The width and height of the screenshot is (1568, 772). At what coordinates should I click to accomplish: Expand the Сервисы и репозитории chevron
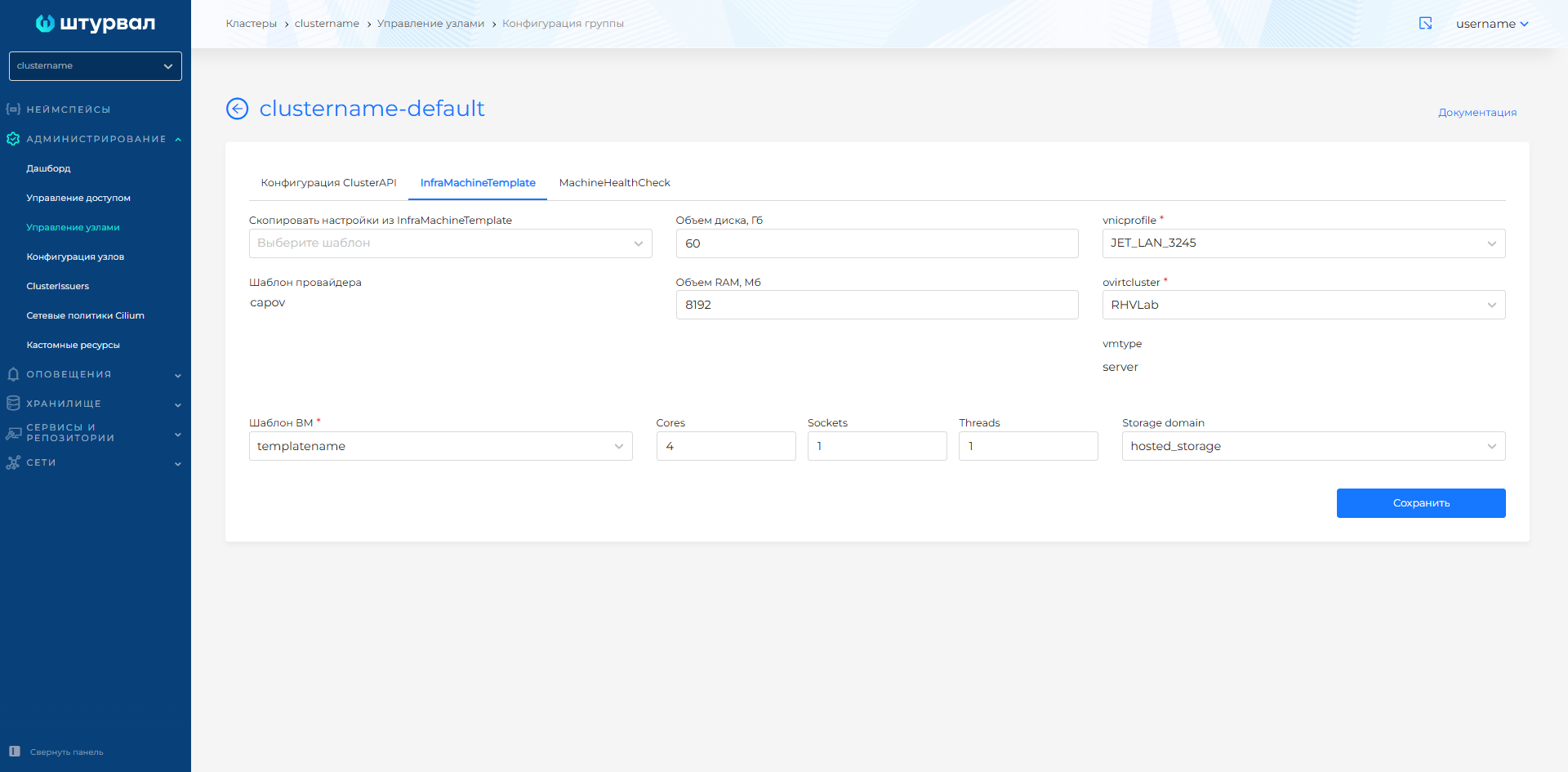pos(178,435)
